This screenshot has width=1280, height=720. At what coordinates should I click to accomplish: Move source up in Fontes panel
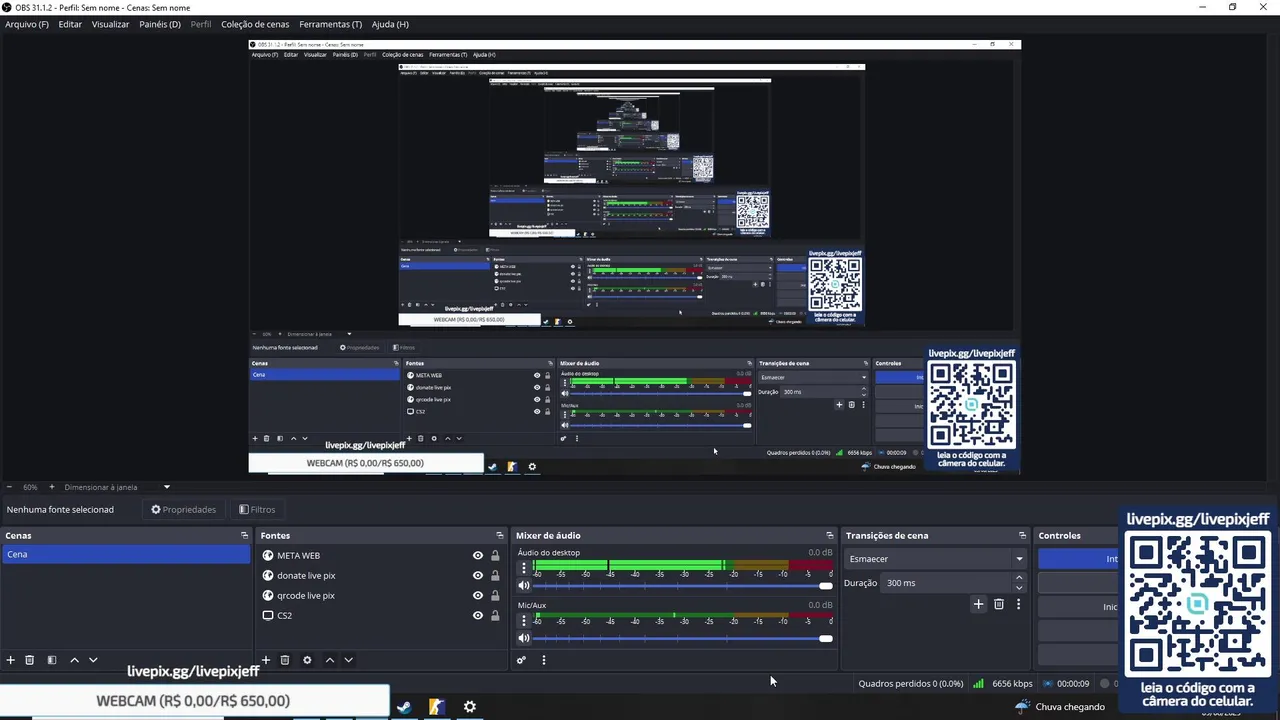[329, 660]
